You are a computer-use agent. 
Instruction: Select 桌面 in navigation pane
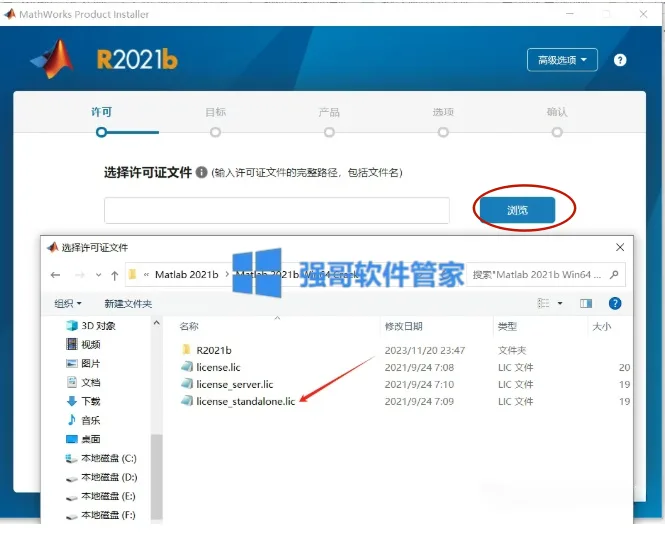[84, 439]
